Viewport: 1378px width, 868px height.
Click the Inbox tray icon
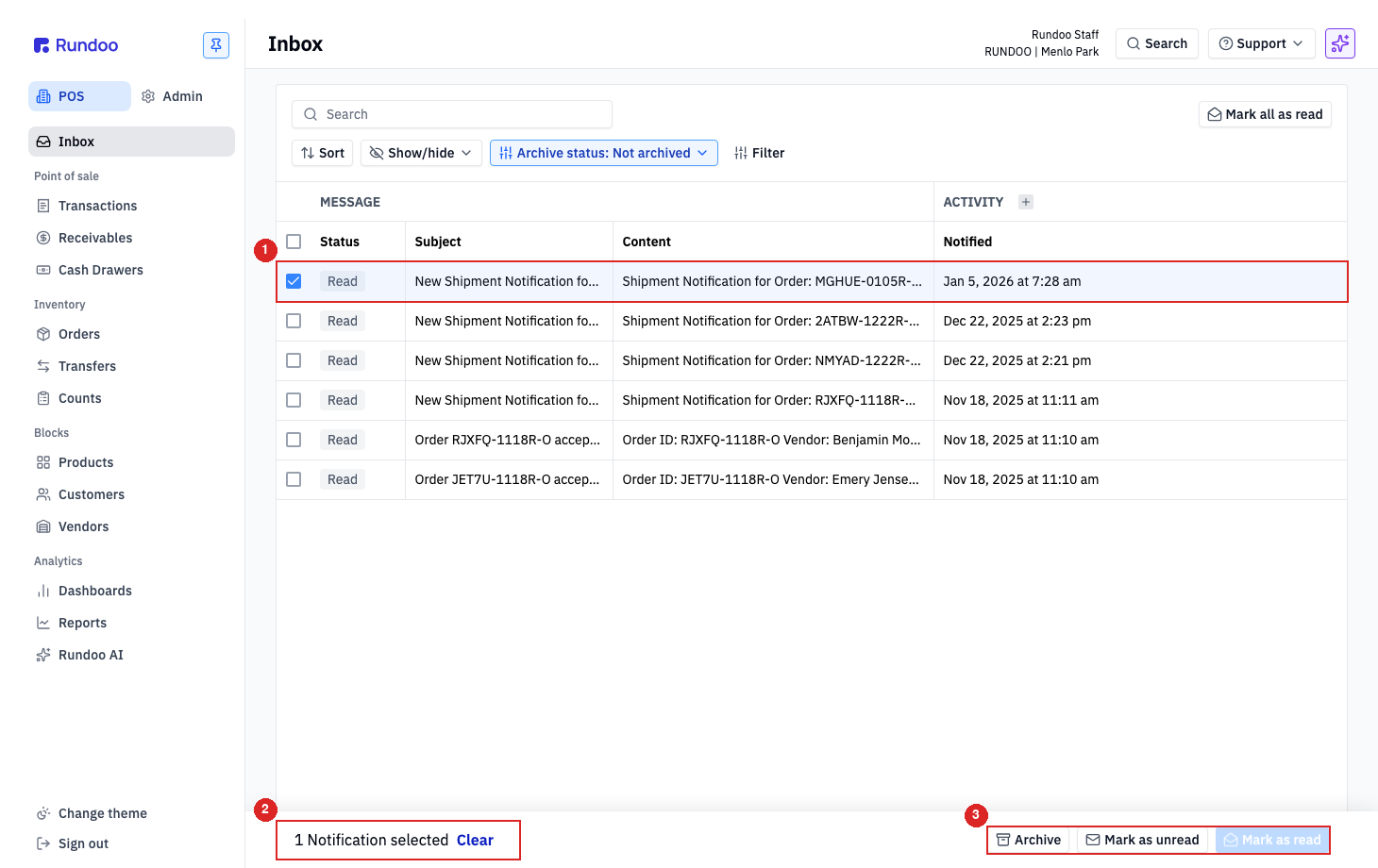43,142
